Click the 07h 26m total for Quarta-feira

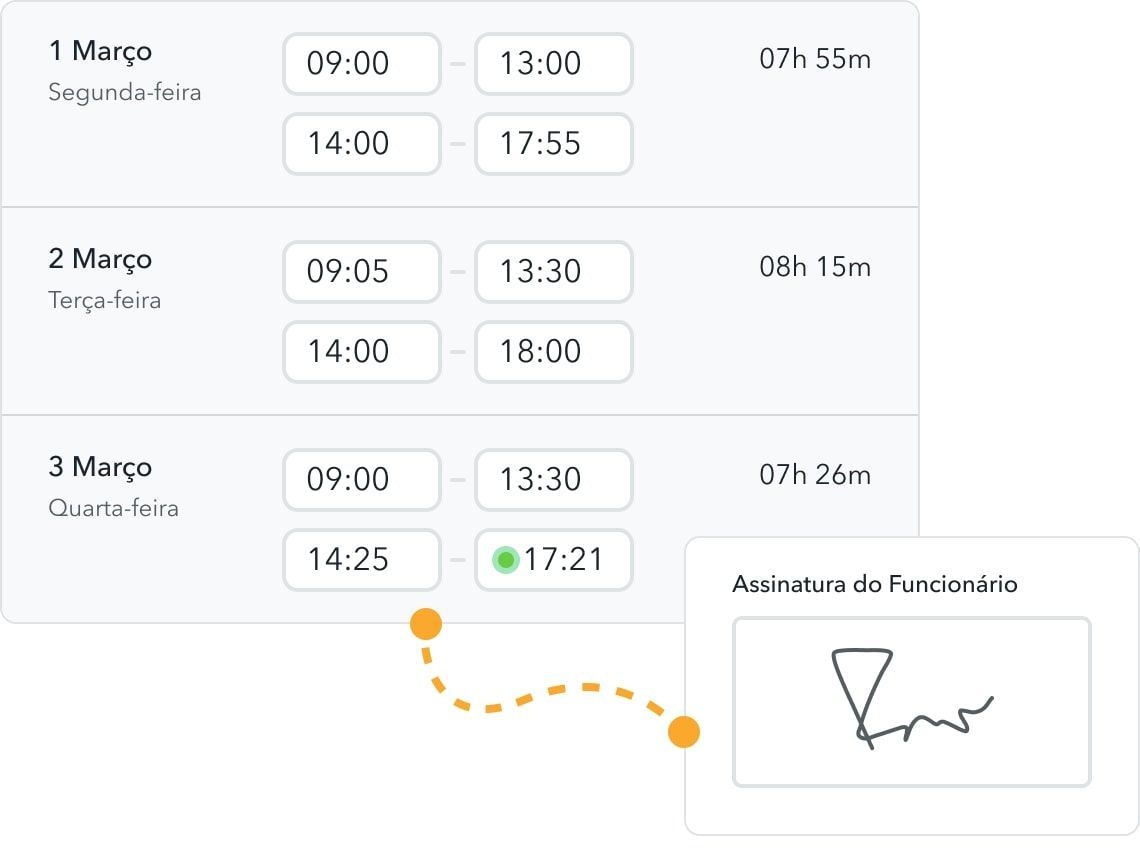(x=815, y=475)
